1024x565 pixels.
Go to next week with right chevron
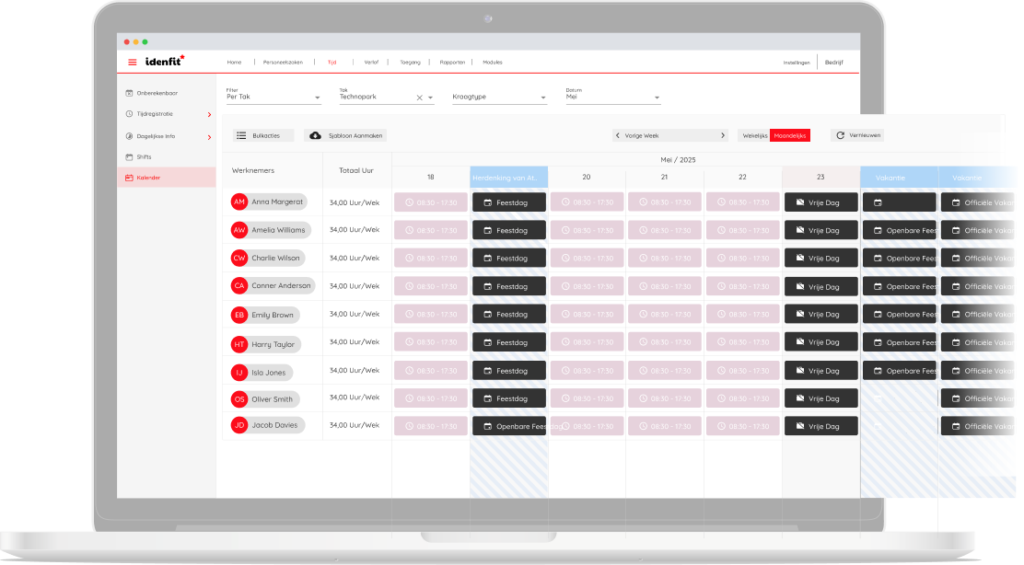723,135
